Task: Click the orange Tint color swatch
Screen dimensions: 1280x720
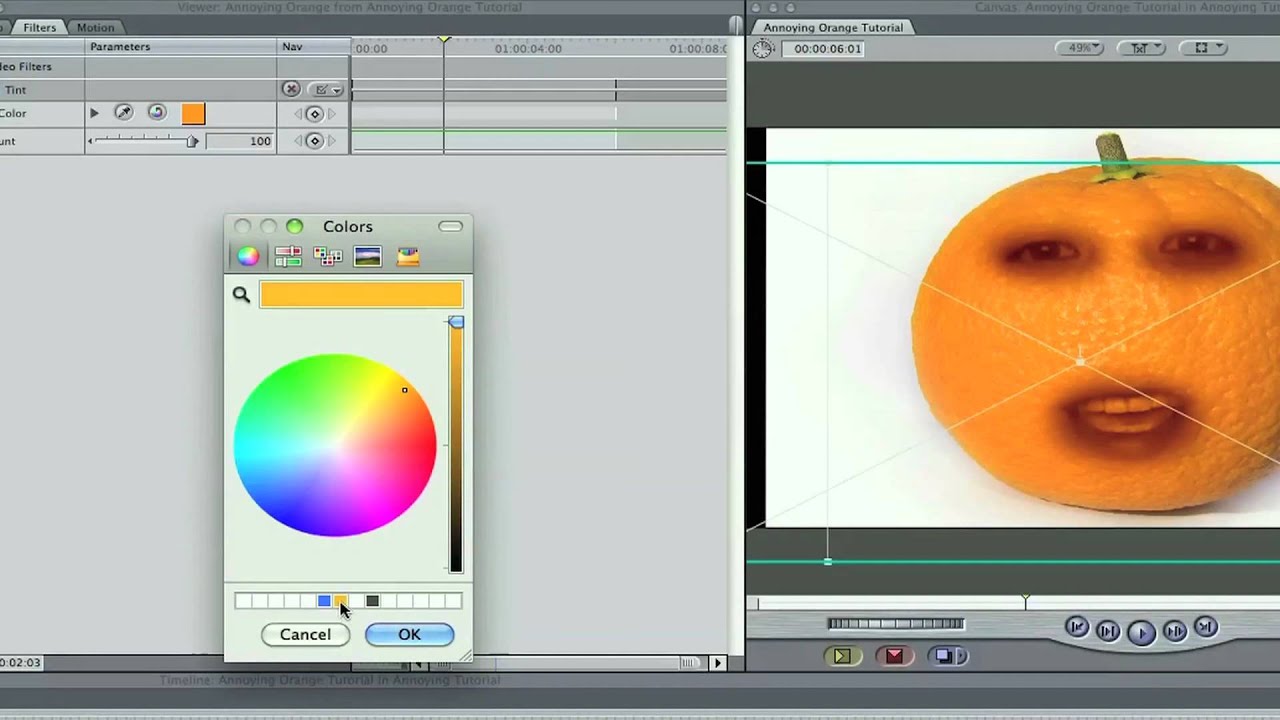Action: tap(193, 113)
